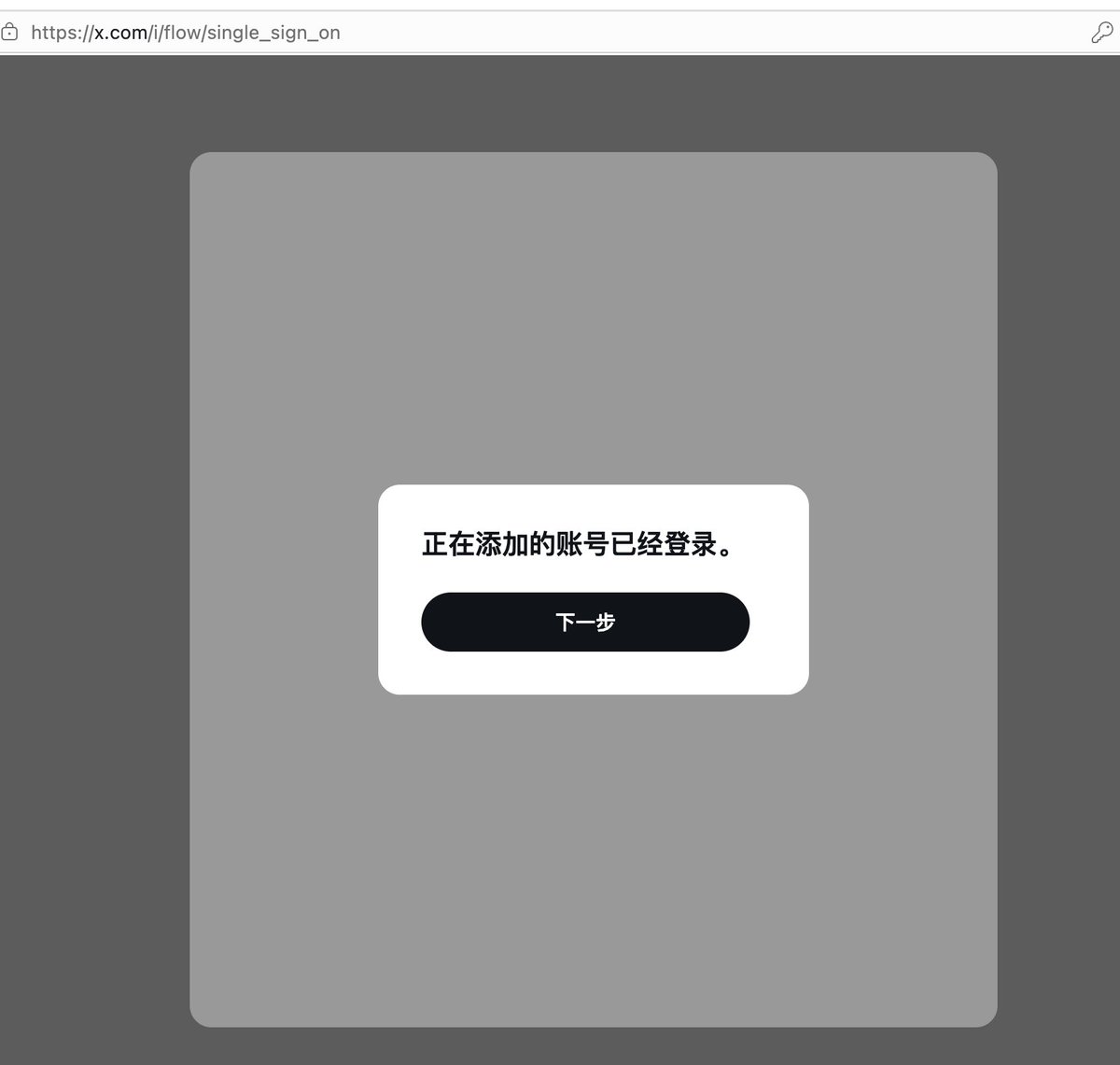The image size is (1120, 1065).
Task: Focus the x.com URL address field
Action: [x=560, y=33]
